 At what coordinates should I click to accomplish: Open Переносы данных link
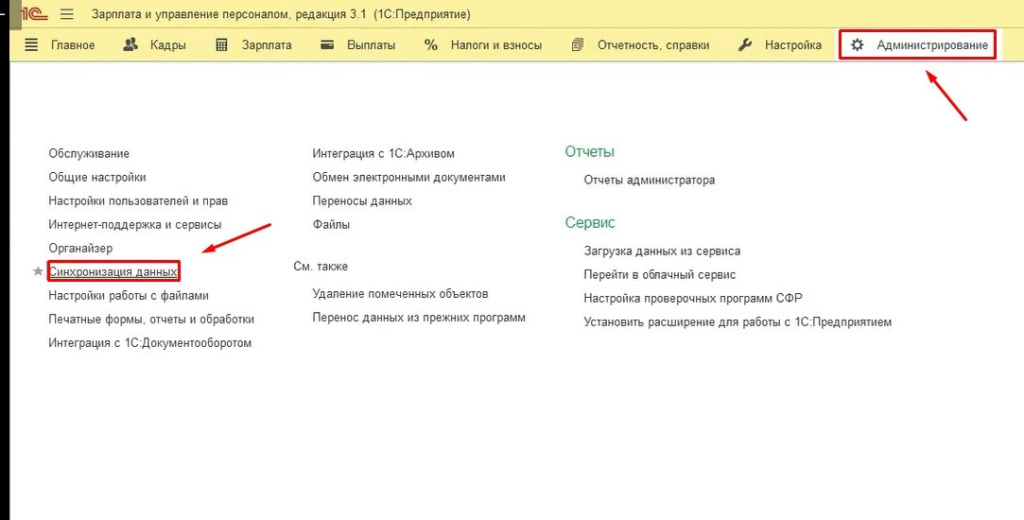tap(362, 201)
